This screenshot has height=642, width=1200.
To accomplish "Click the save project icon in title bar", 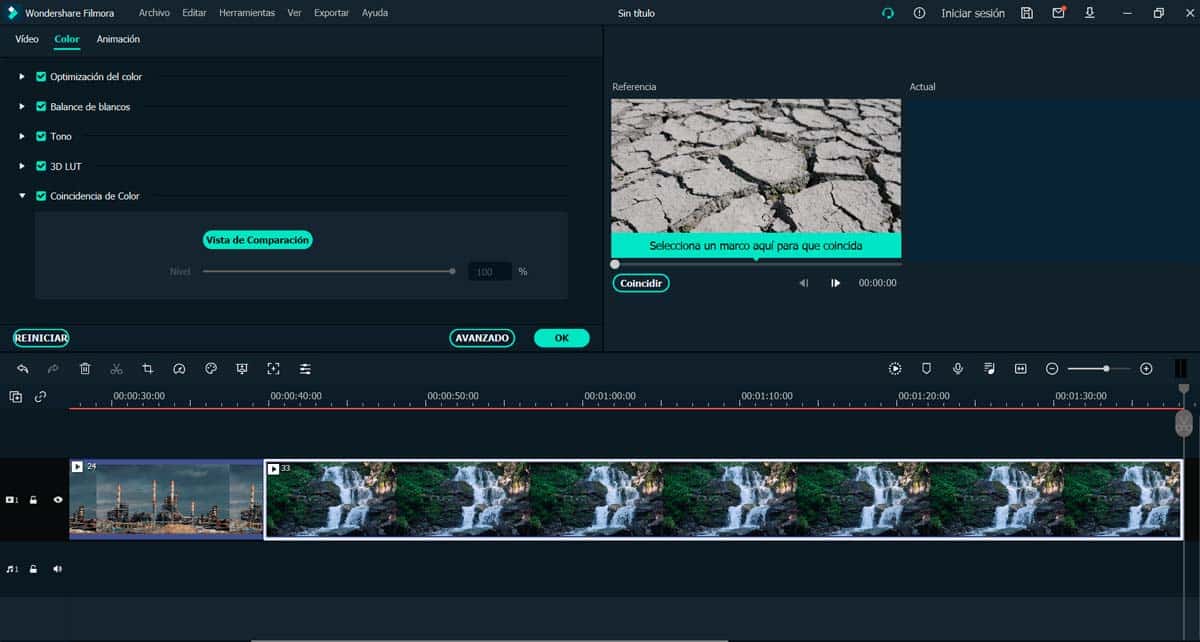I will click(1027, 13).
